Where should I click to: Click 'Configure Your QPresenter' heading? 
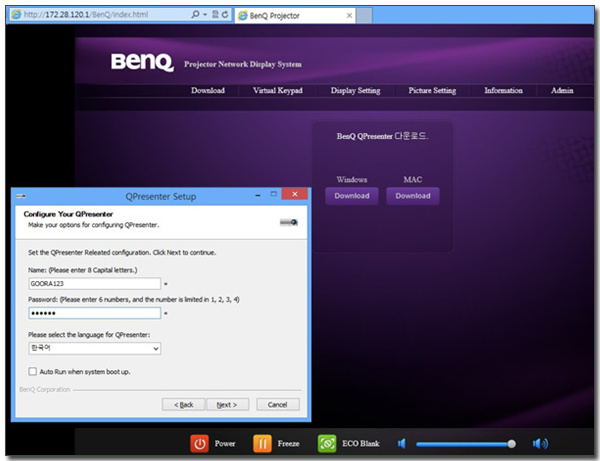coord(68,214)
